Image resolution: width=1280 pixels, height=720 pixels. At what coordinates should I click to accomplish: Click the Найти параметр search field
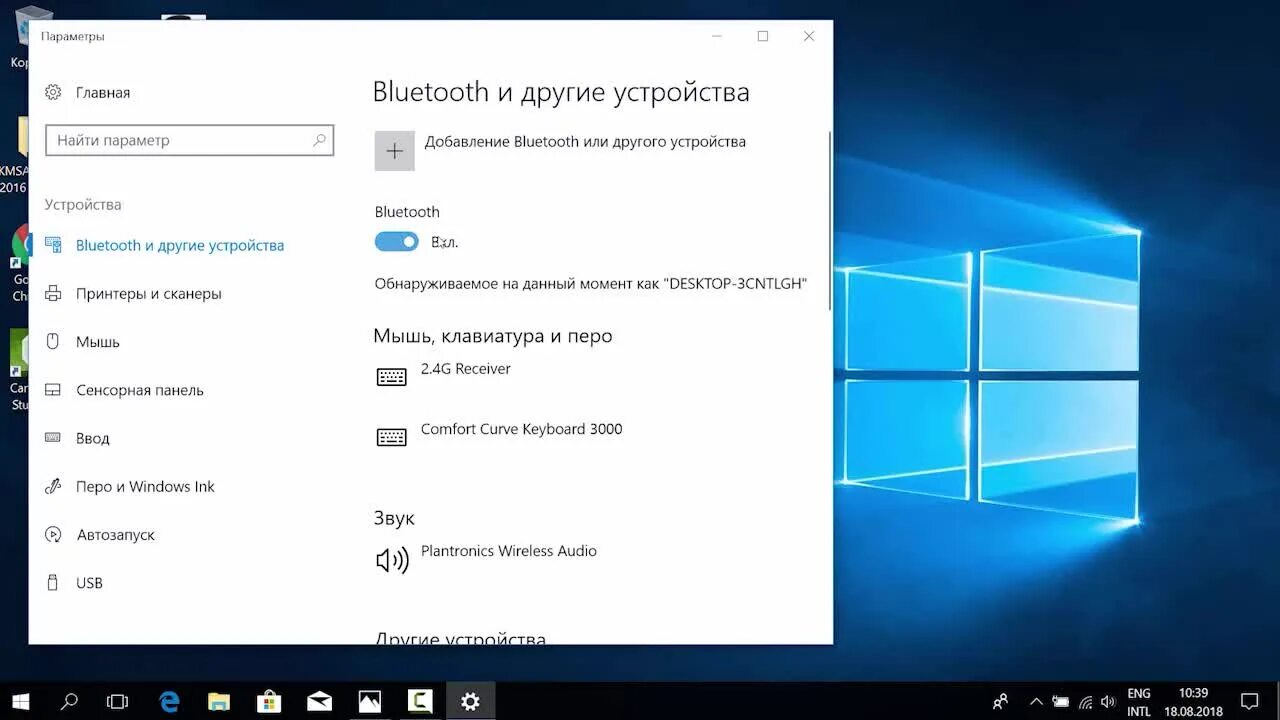(x=189, y=140)
